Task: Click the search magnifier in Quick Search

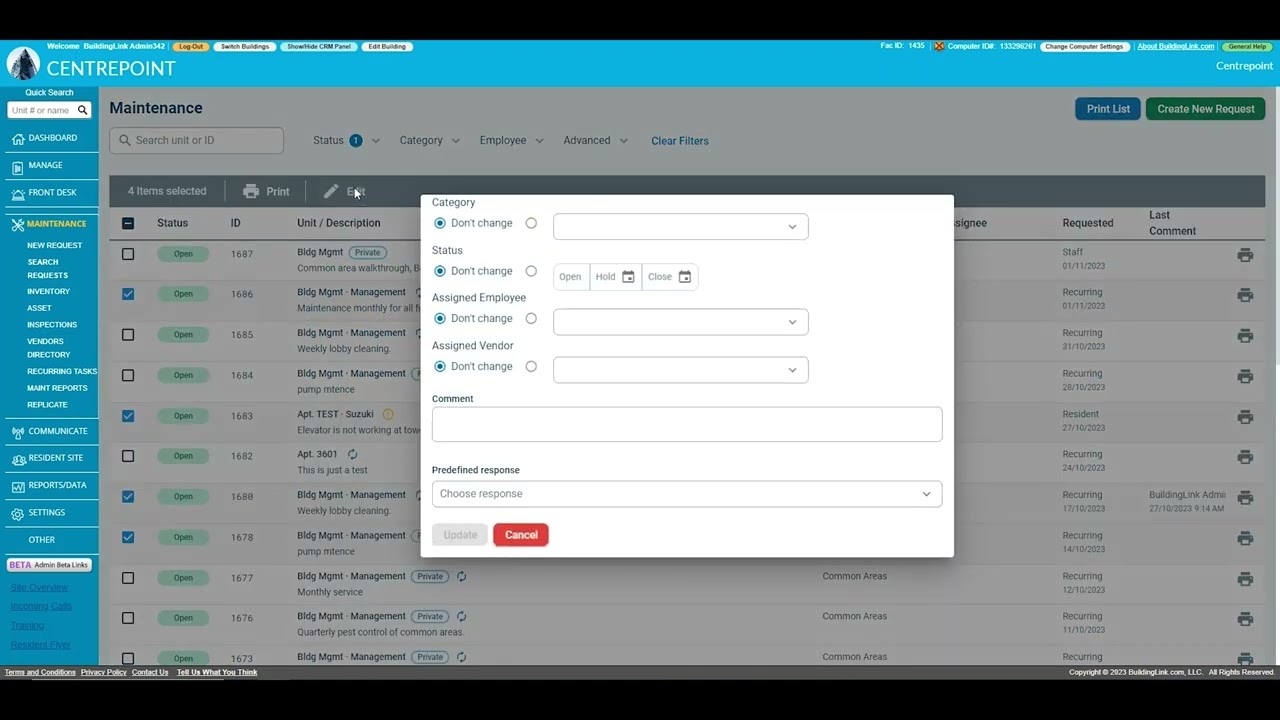Action: (x=83, y=110)
